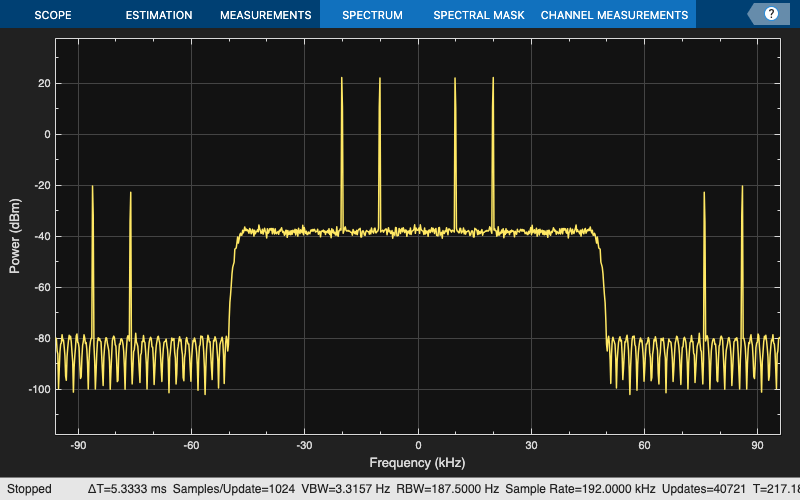Click the 'Stopped' status text

click(29, 489)
